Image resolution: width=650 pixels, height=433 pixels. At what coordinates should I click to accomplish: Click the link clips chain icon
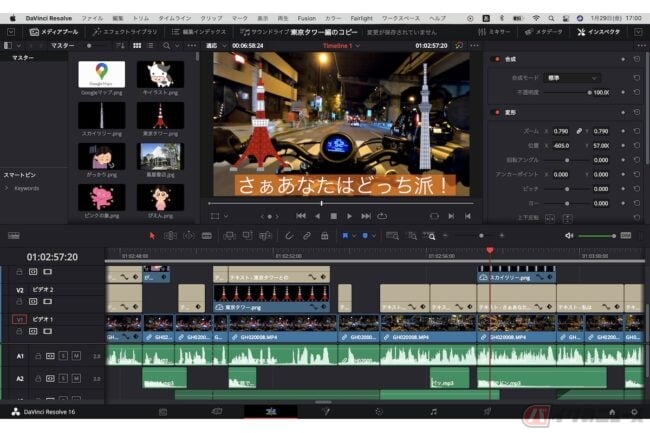pyautogui.click(x=307, y=235)
